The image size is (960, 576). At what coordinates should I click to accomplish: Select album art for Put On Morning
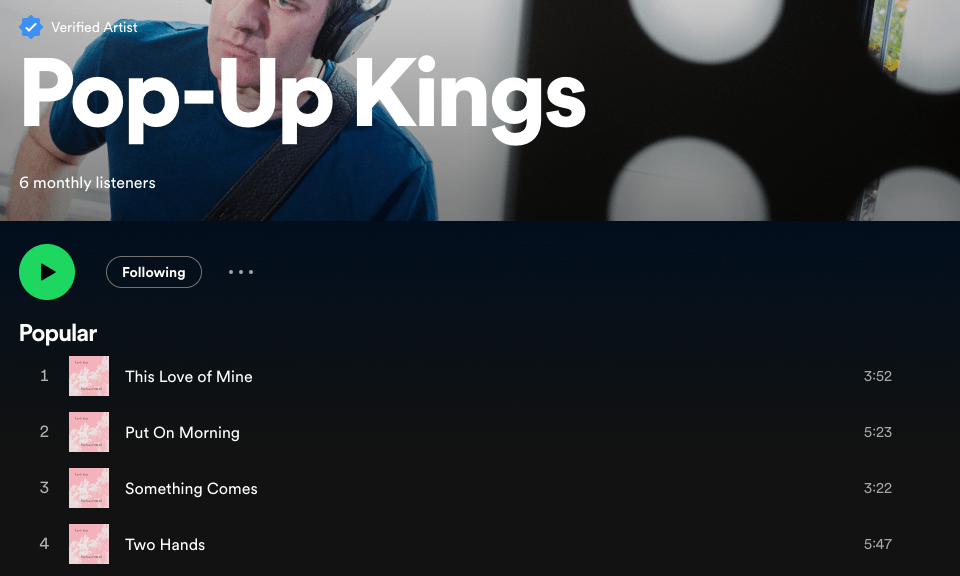(89, 432)
